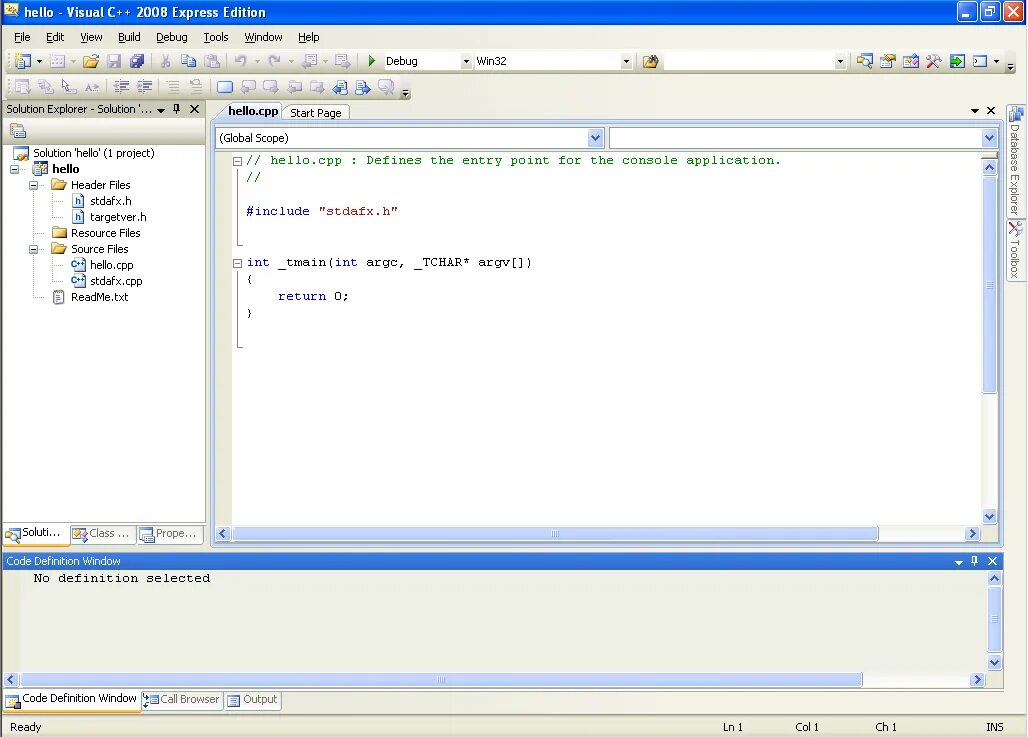
Task: Open Solution Explorer from the toolbar icon
Action: (x=865, y=61)
